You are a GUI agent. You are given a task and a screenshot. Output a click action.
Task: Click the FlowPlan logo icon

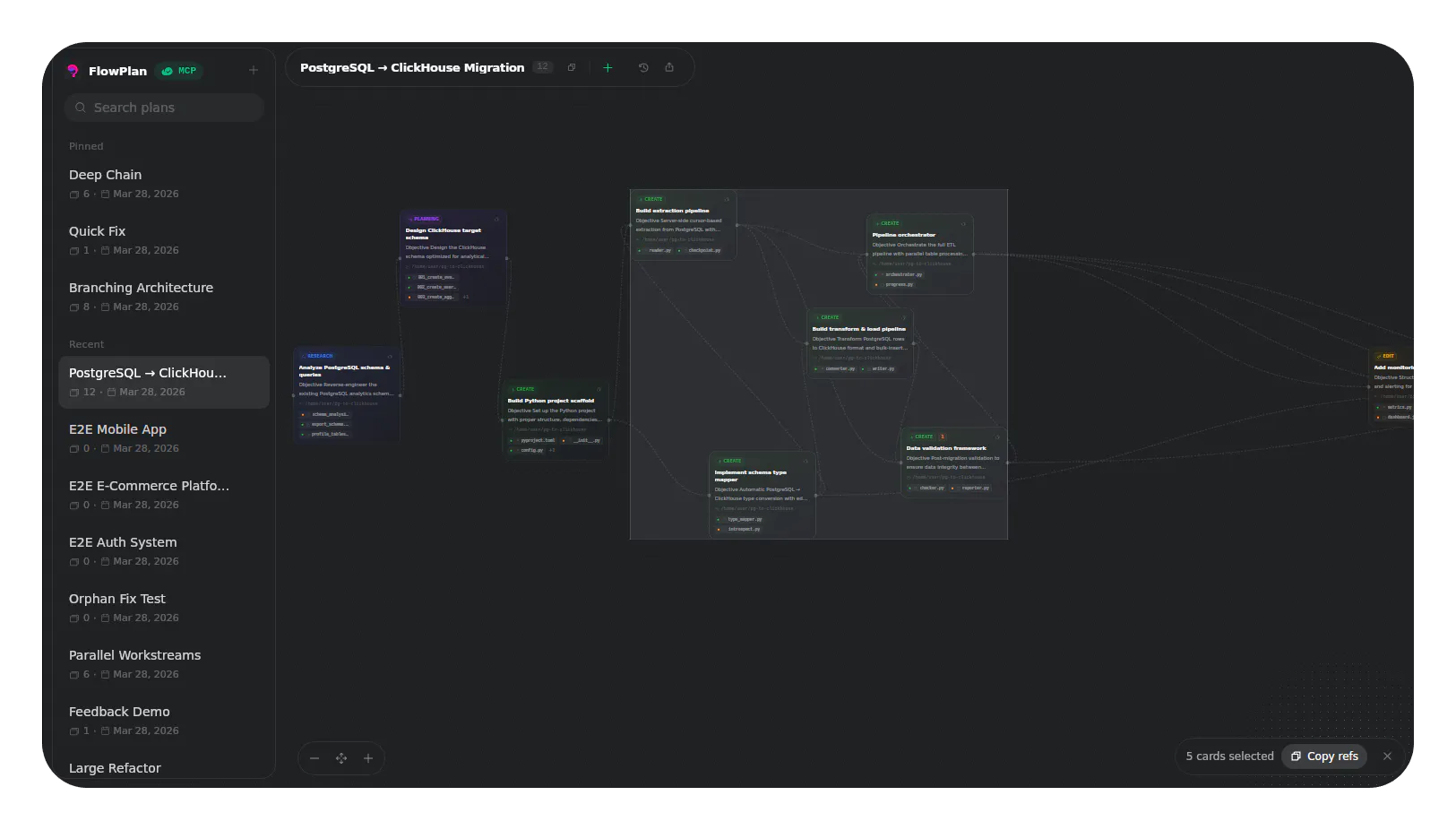(73, 71)
